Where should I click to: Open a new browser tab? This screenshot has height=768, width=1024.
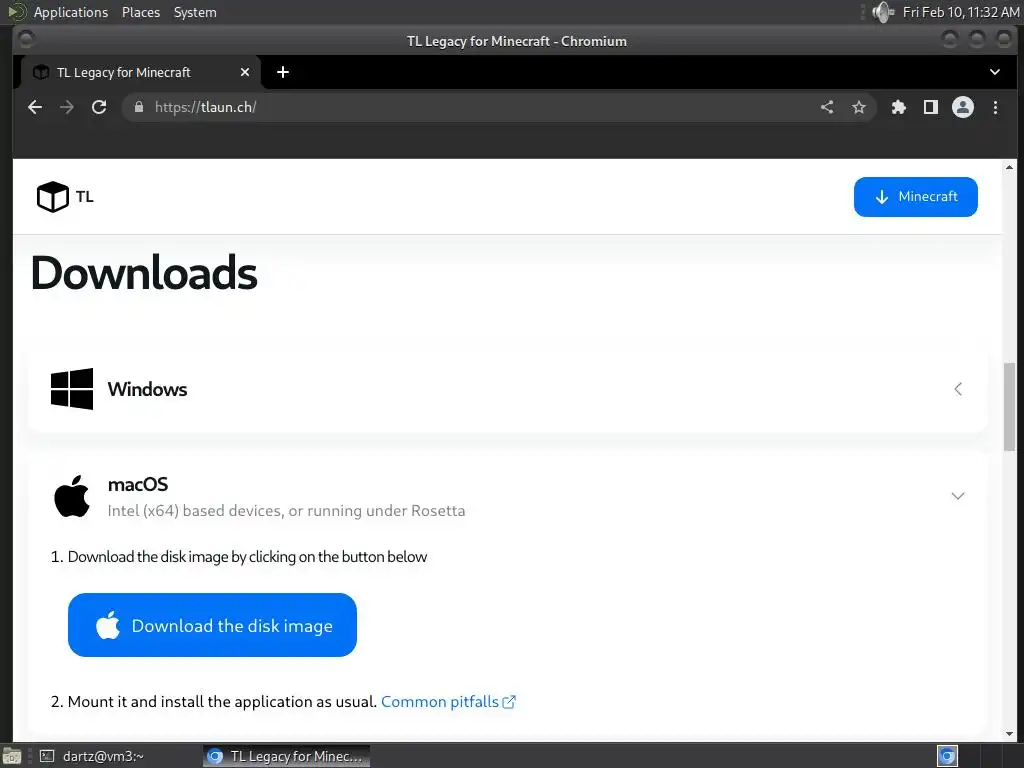click(x=283, y=72)
